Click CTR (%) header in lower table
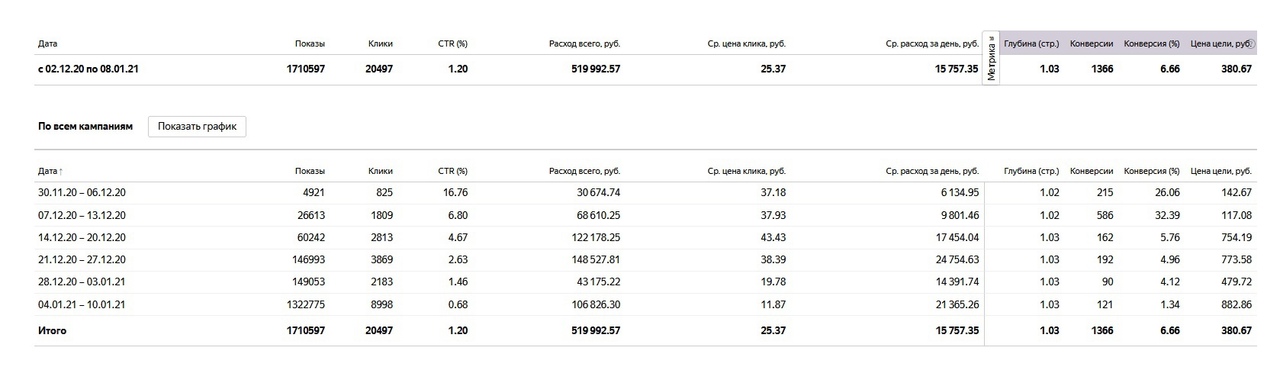 [453, 171]
